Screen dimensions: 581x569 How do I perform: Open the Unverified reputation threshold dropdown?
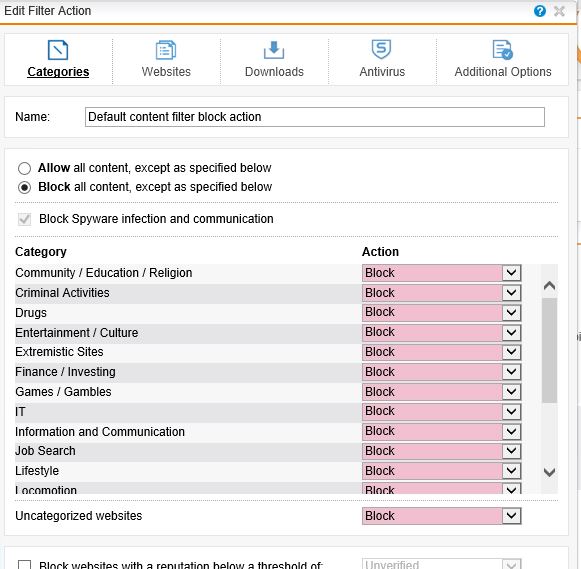point(441,564)
